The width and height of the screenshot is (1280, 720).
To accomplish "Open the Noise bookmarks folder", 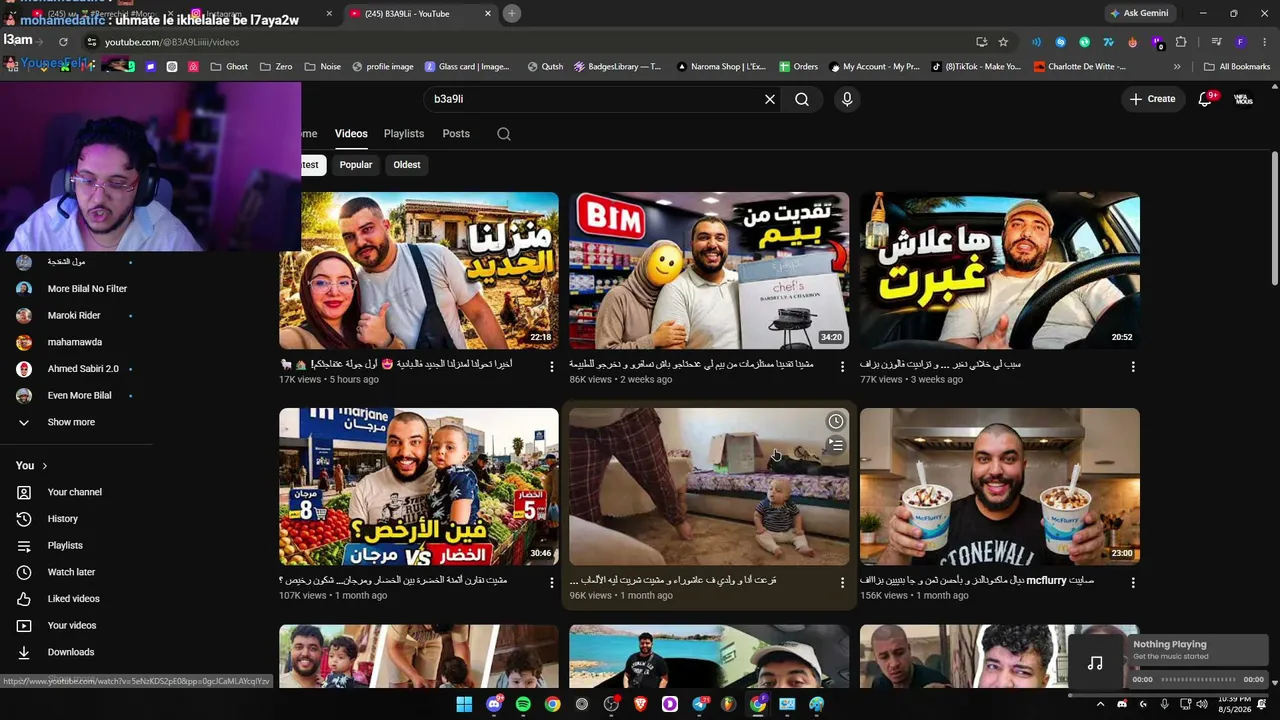I will click(322, 67).
